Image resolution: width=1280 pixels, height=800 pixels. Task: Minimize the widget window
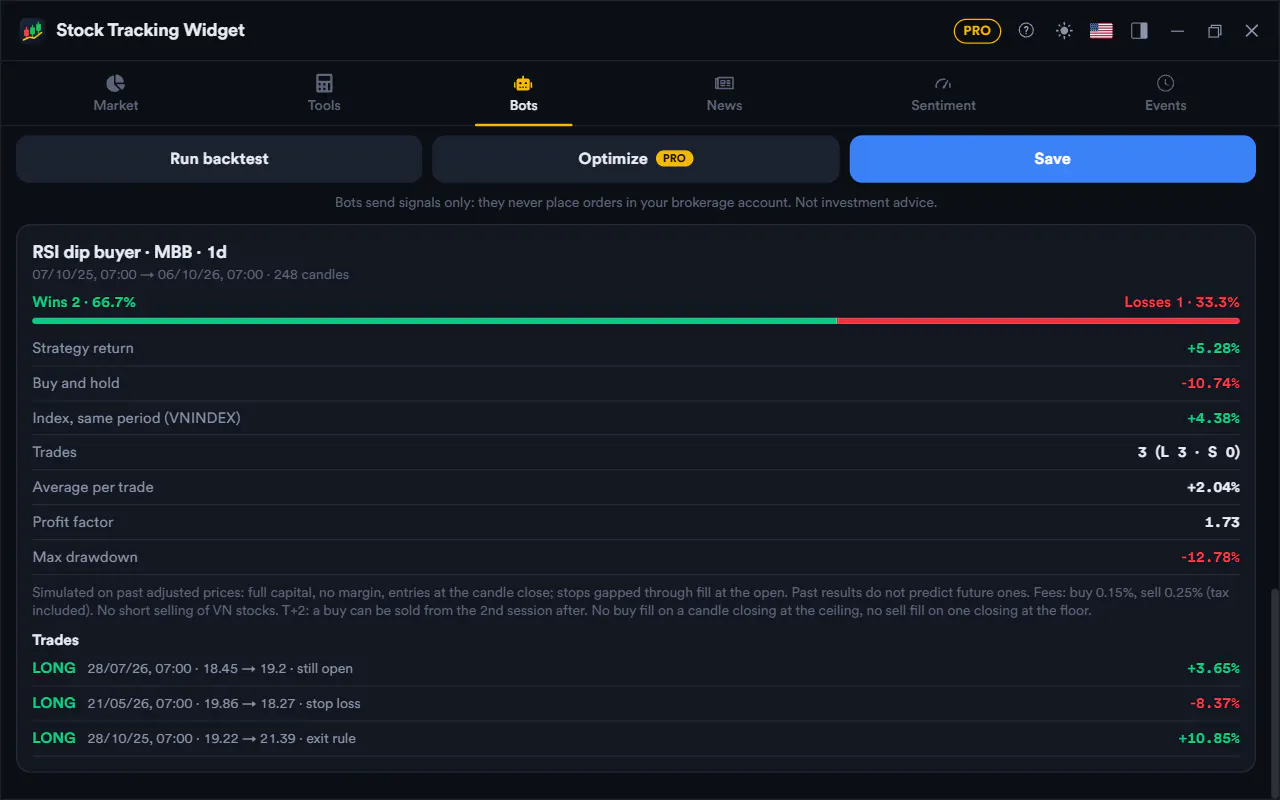coord(1177,31)
